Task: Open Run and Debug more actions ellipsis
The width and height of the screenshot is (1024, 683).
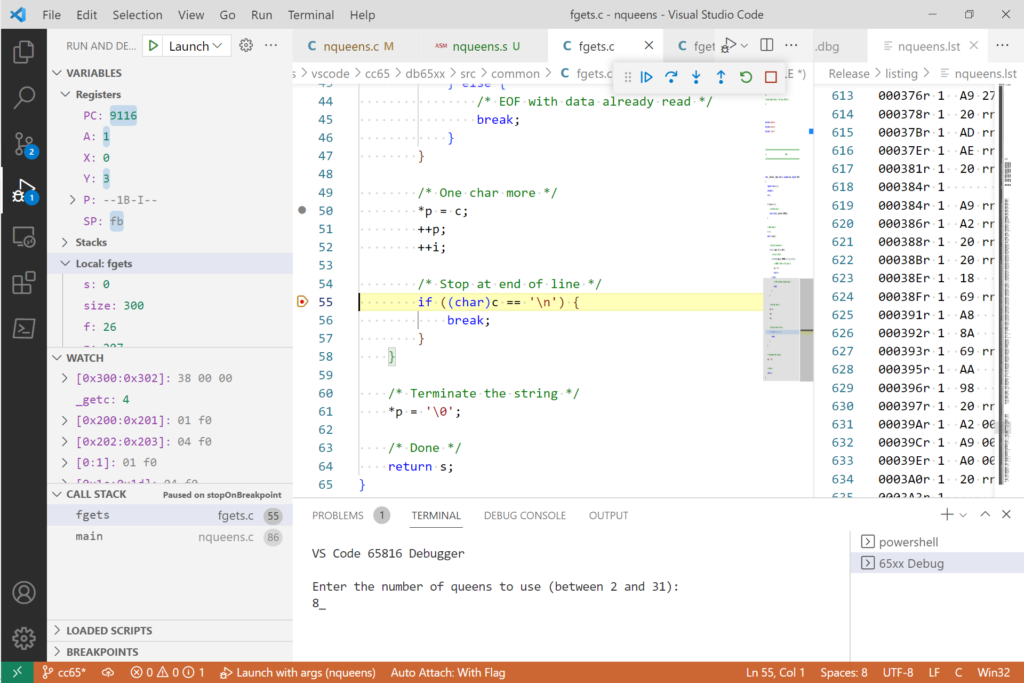Action: 271,45
